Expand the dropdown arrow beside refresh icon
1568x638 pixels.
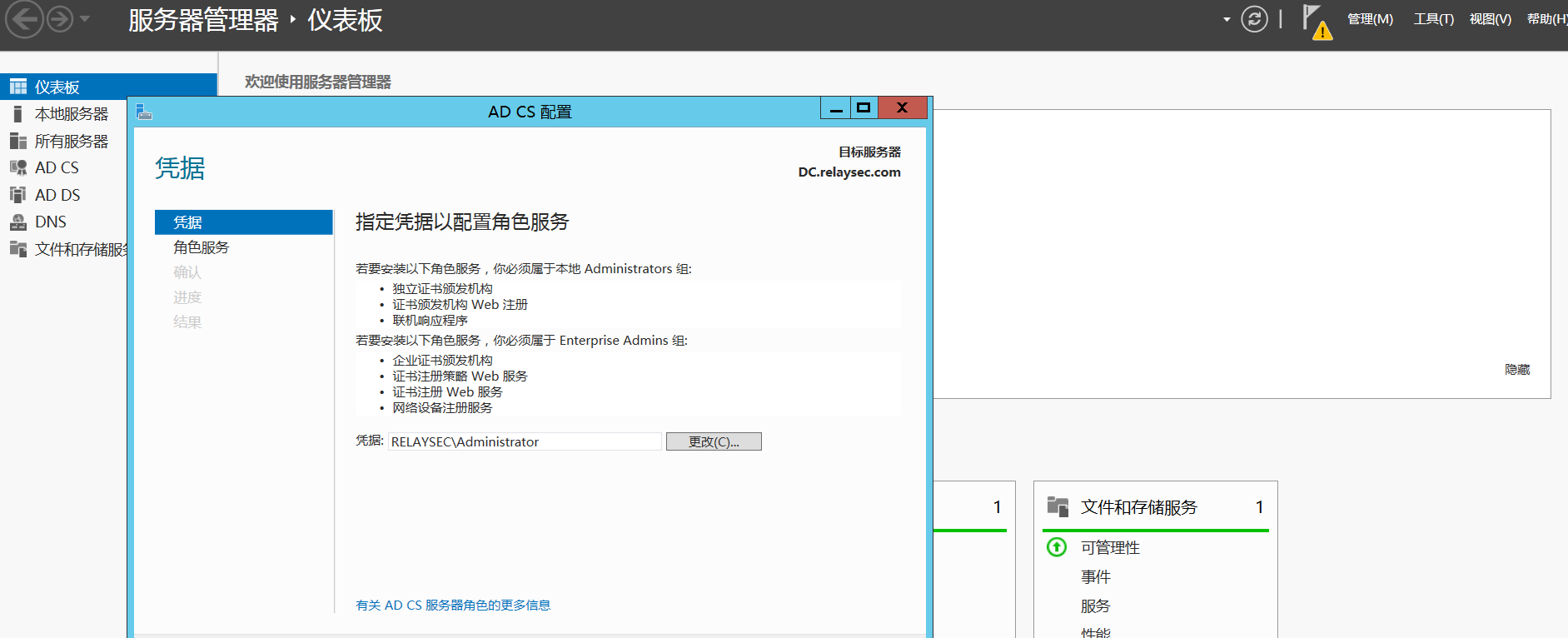point(1227,19)
